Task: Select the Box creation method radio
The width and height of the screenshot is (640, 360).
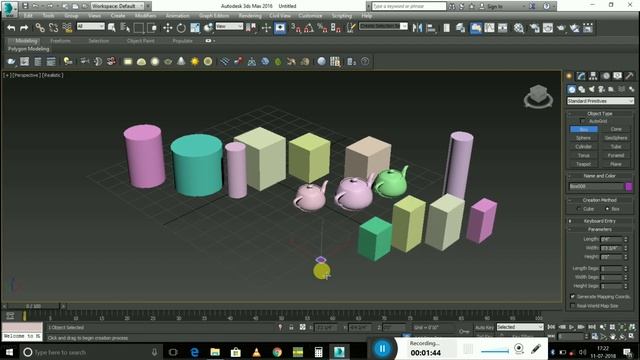Action: 607,209
